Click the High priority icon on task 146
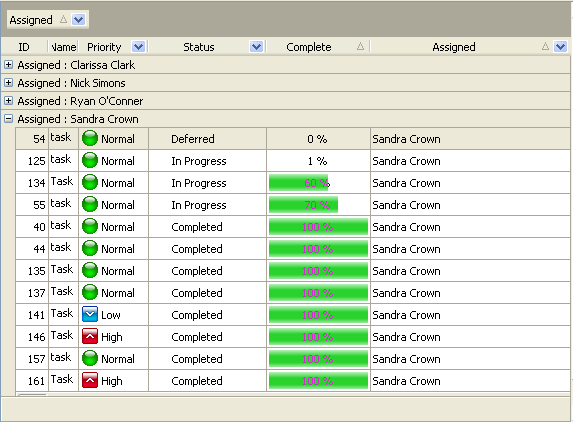 90,336
